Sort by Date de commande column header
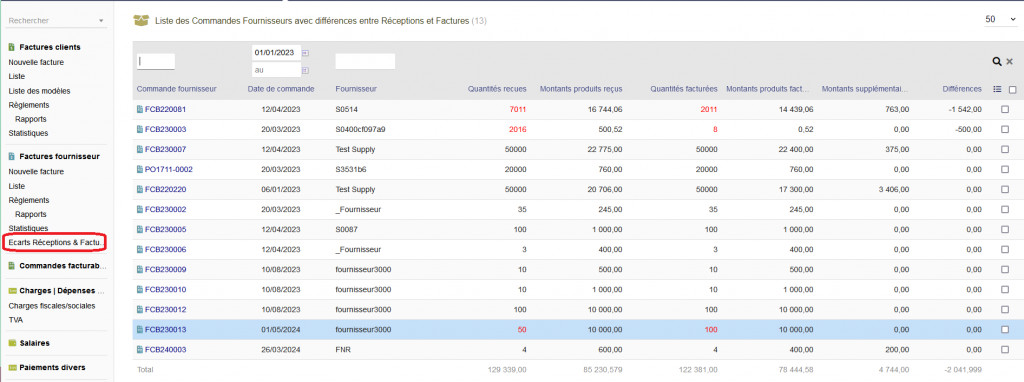Viewport: 1024px width, 382px height. tap(281, 89)
